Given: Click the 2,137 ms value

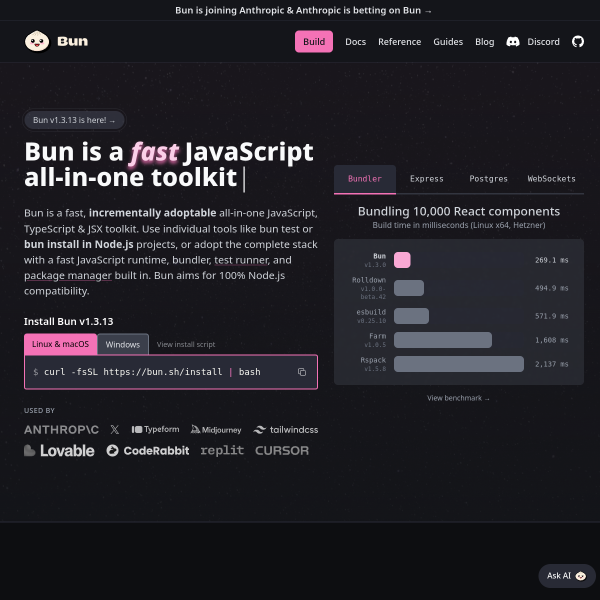Looking at the screenshot, I should [x=551, y=364].
